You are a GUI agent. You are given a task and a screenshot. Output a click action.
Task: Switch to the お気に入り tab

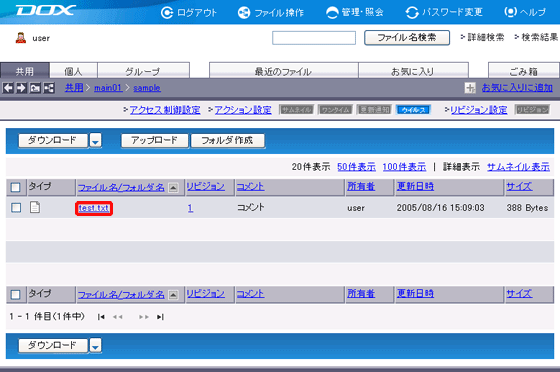click(413, 71)
